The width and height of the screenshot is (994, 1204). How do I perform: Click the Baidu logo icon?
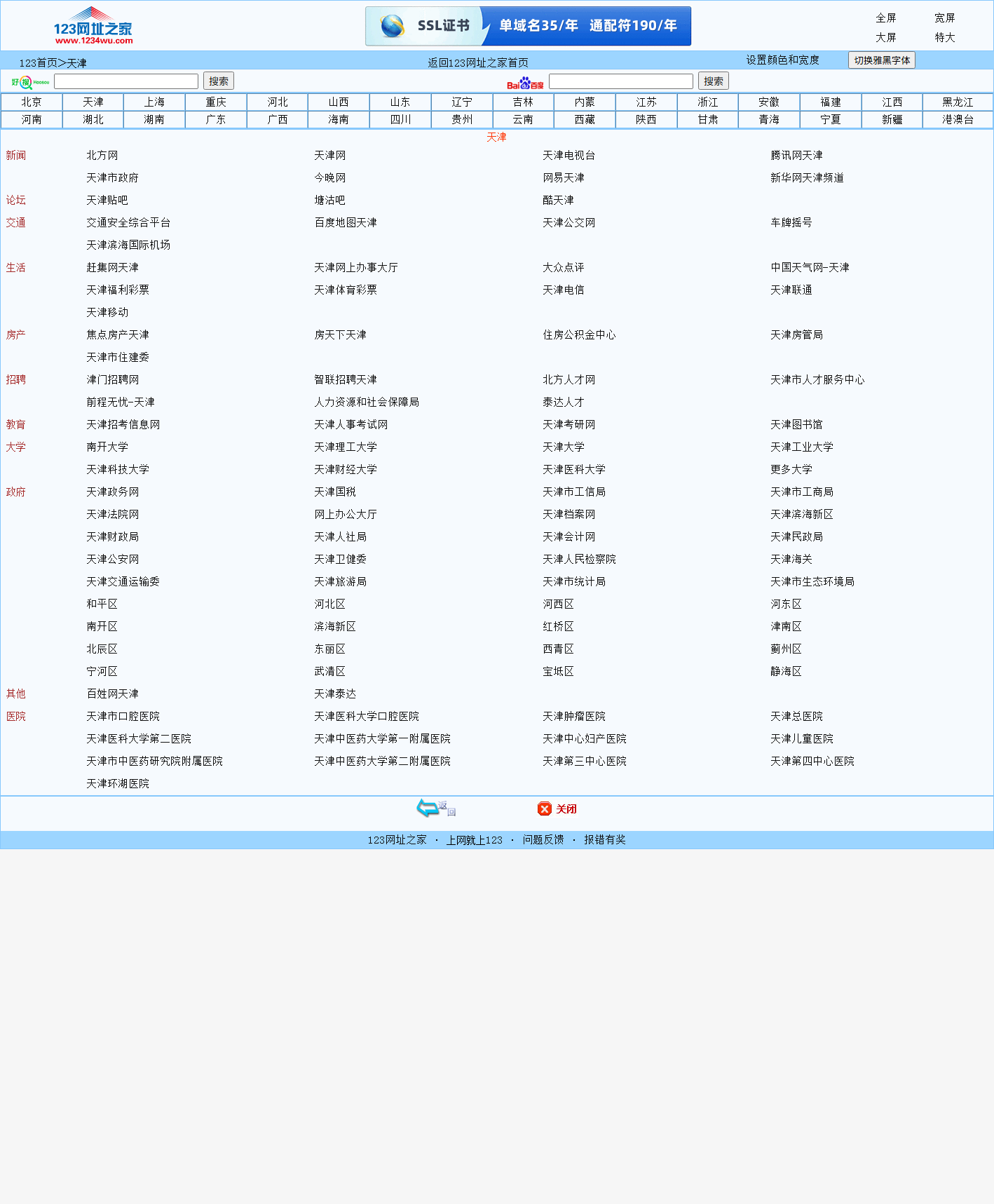(525, 83)
